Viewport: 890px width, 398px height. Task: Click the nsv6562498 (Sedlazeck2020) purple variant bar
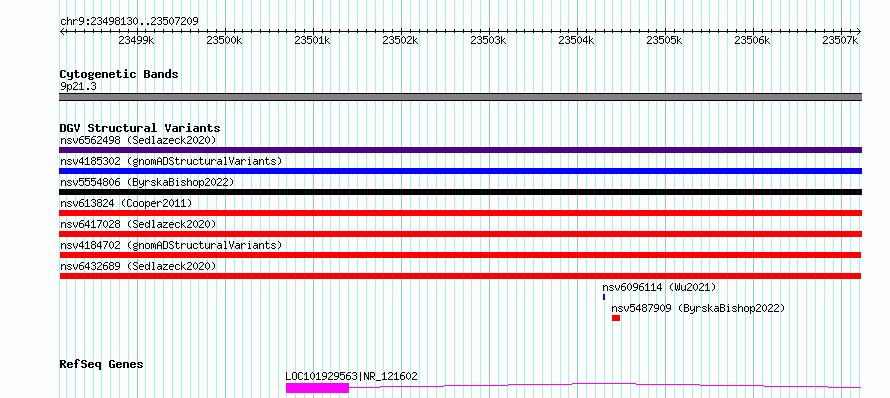pos(460,150)
